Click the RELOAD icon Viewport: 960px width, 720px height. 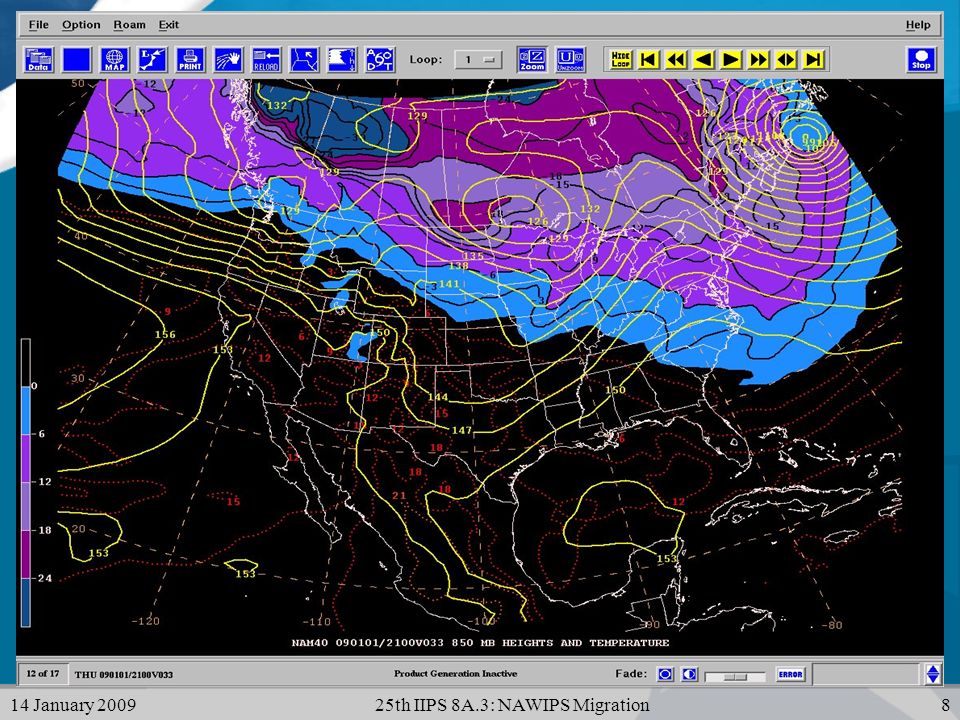[266, 60]
